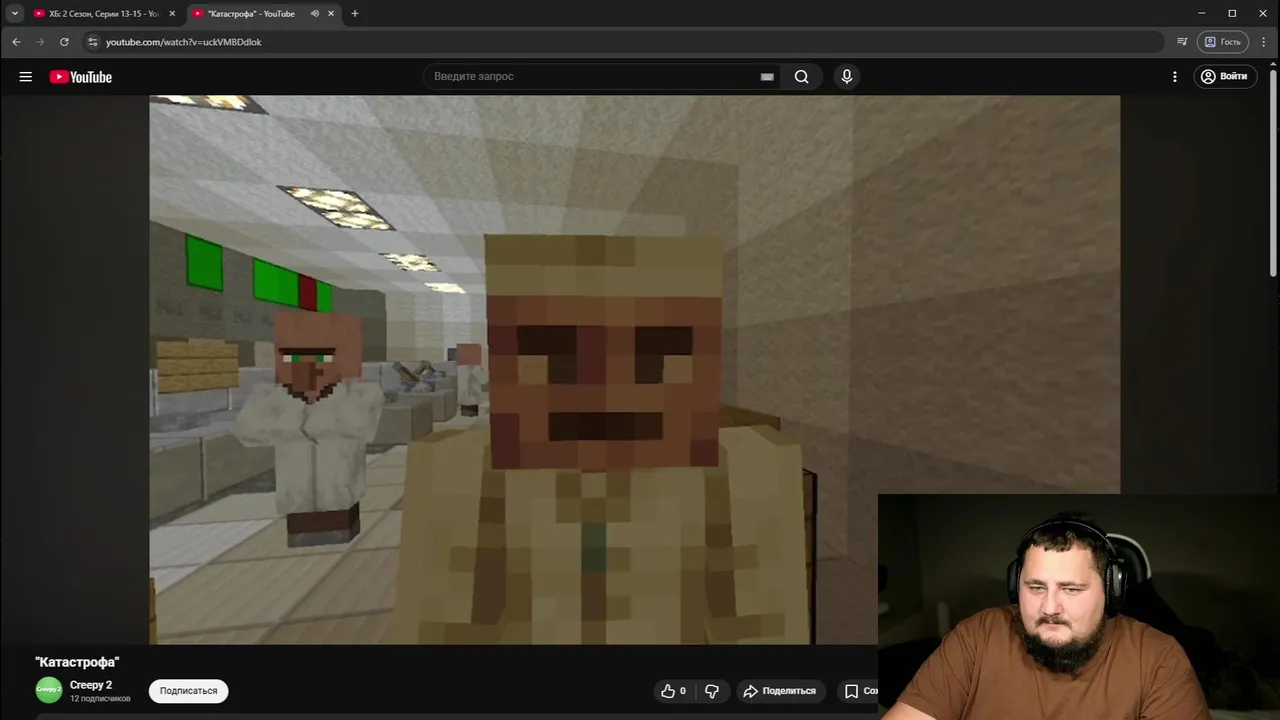Minimize the Chrome window

point(1201,13)
